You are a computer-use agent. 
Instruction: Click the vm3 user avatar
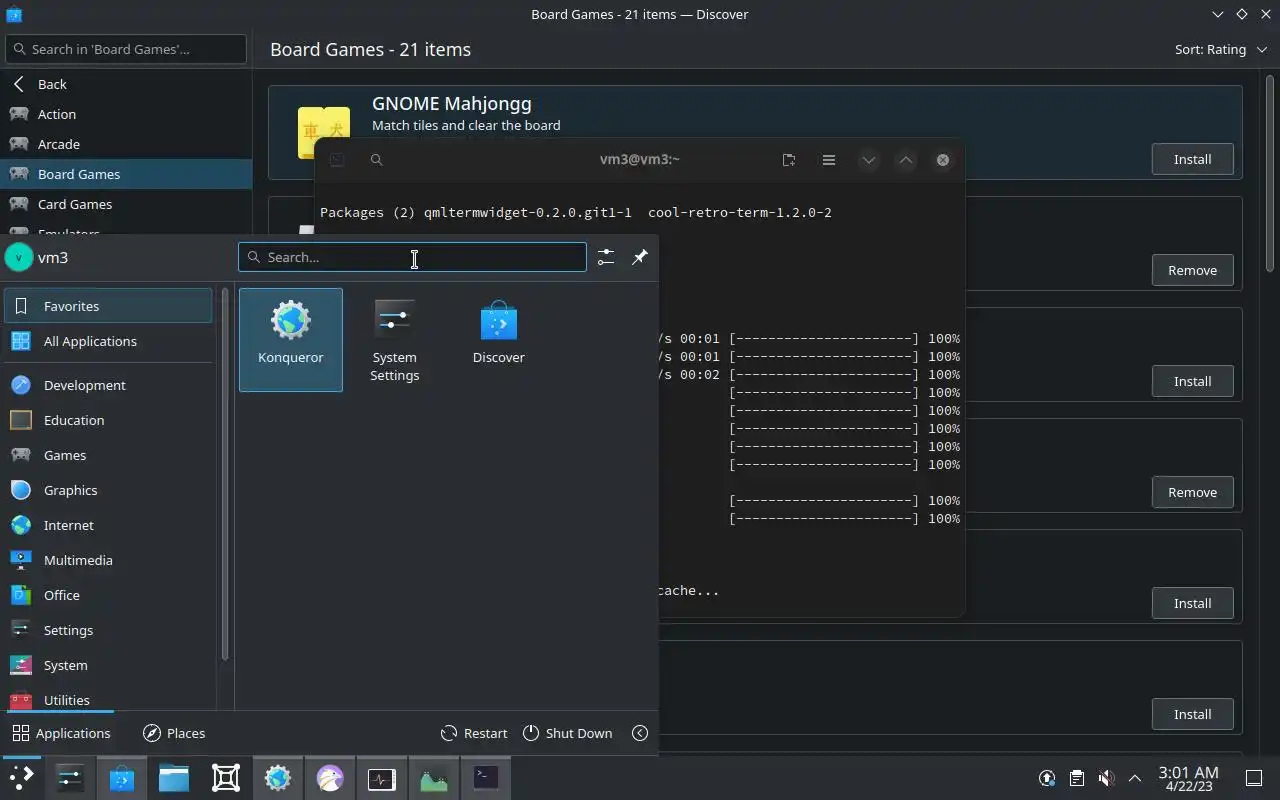click(19, 257)
